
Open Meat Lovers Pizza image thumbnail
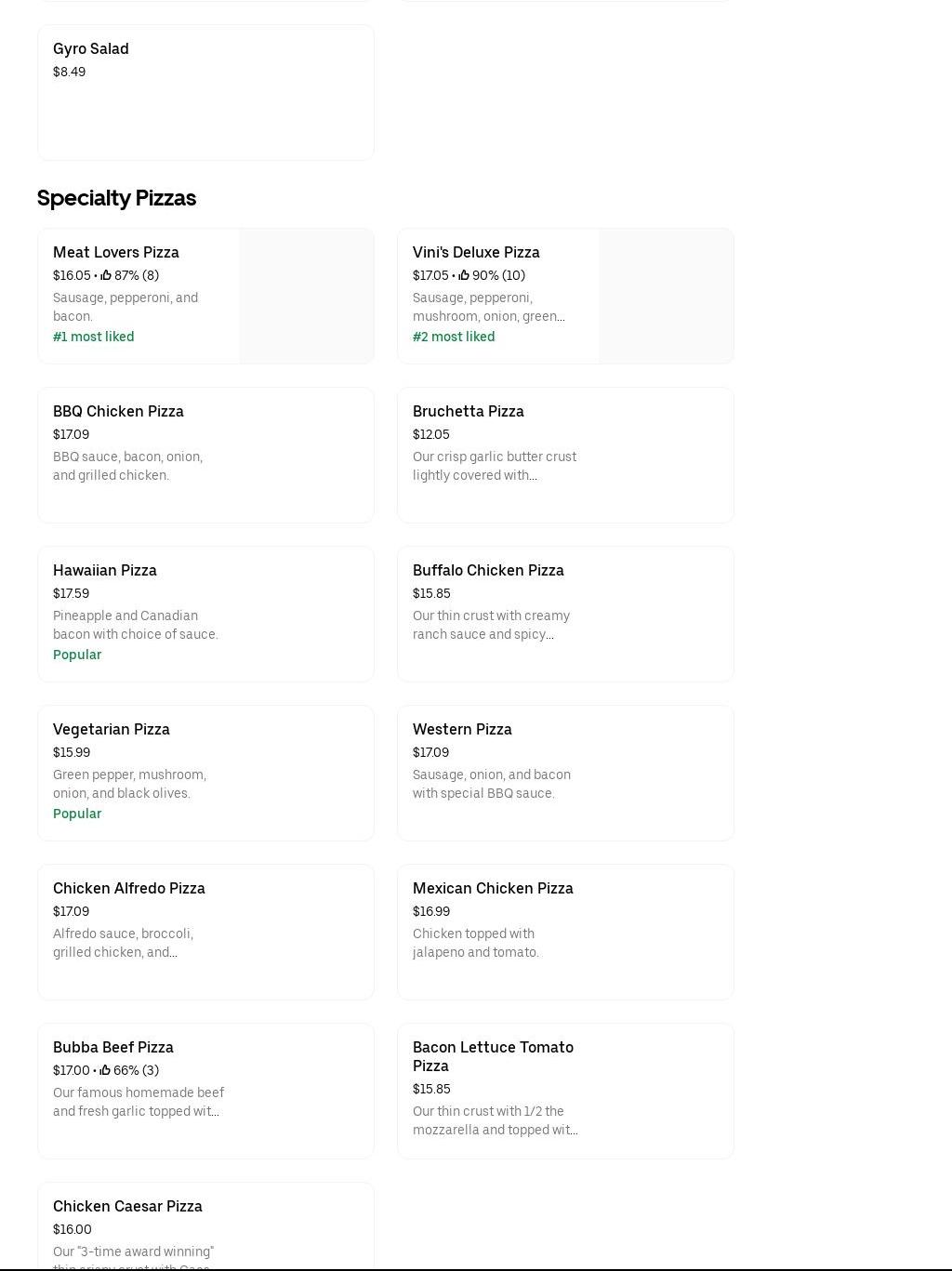pos(306,296)
